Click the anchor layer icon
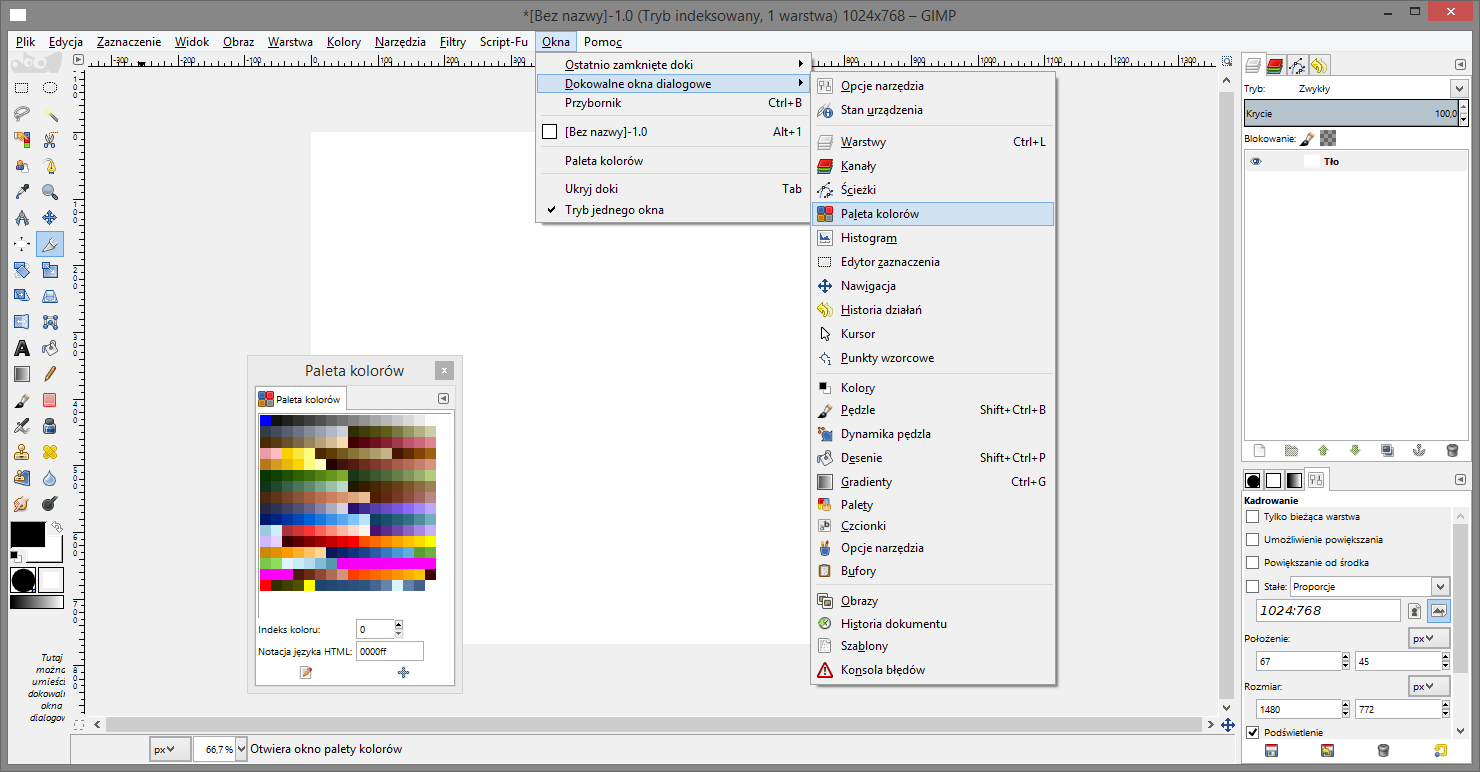 (1418, 451)
